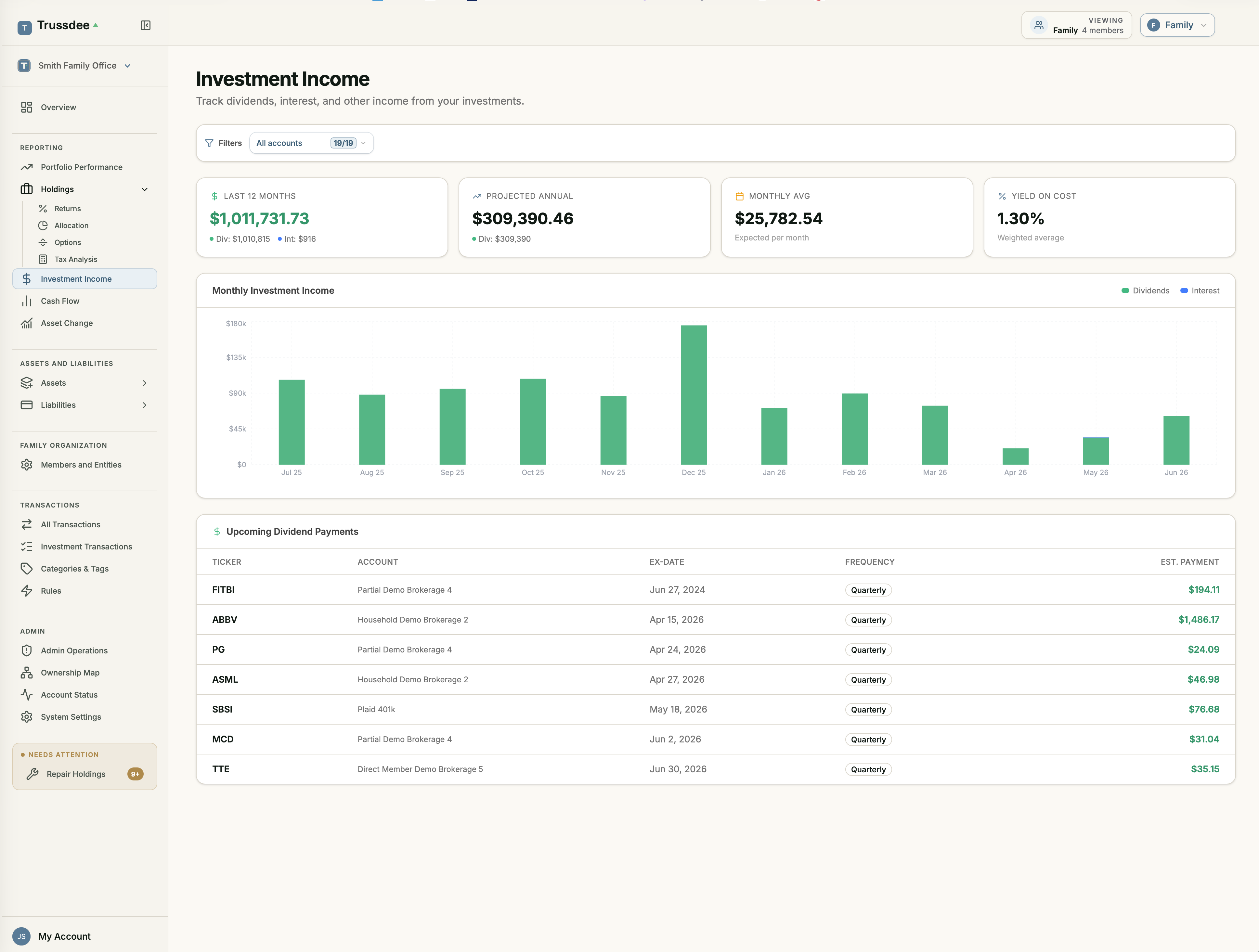The width and height of the screenshot is (1259, 952).
Task: Click the Repair Holdings wrench icon
Action: click(x=32, y=774)
